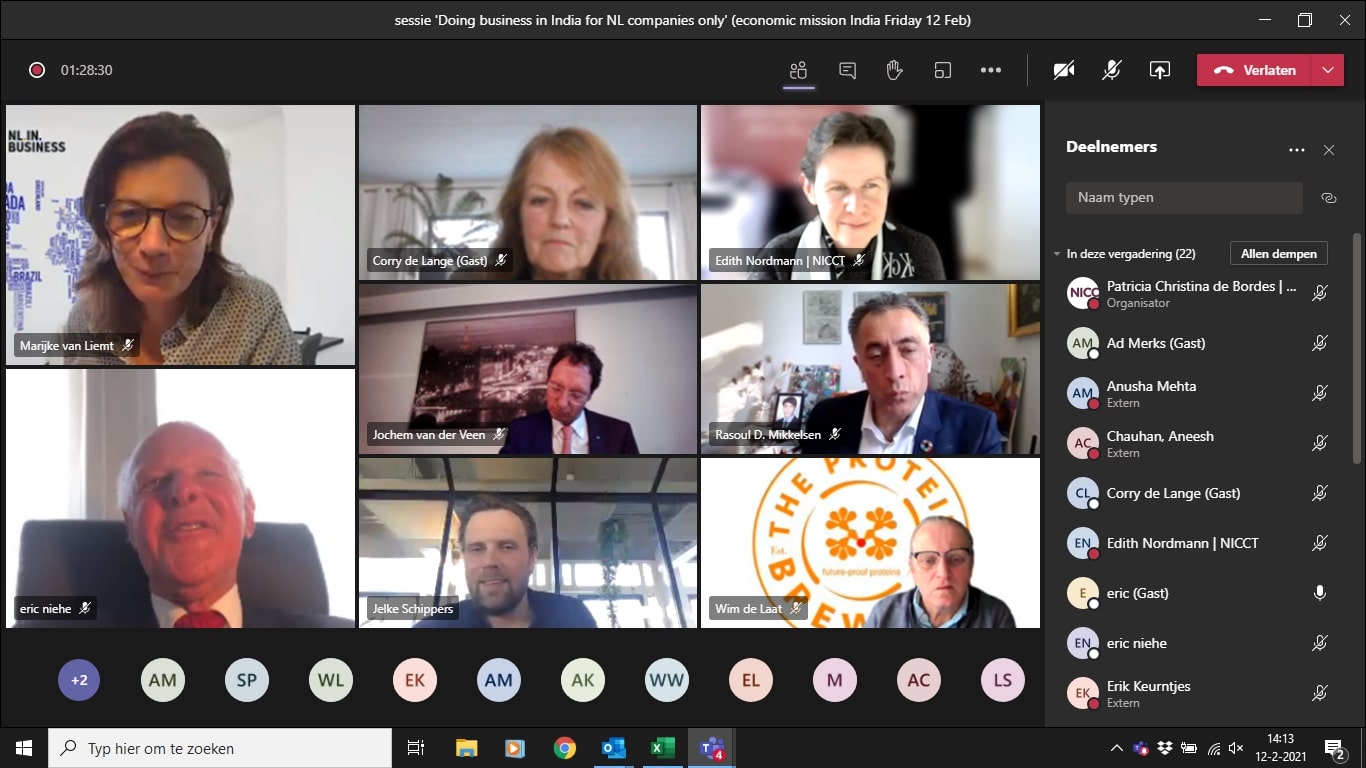Toggle microphone icon next to eric (Gast)
Screen dimensions: 1366x768
click(1319, 593)
